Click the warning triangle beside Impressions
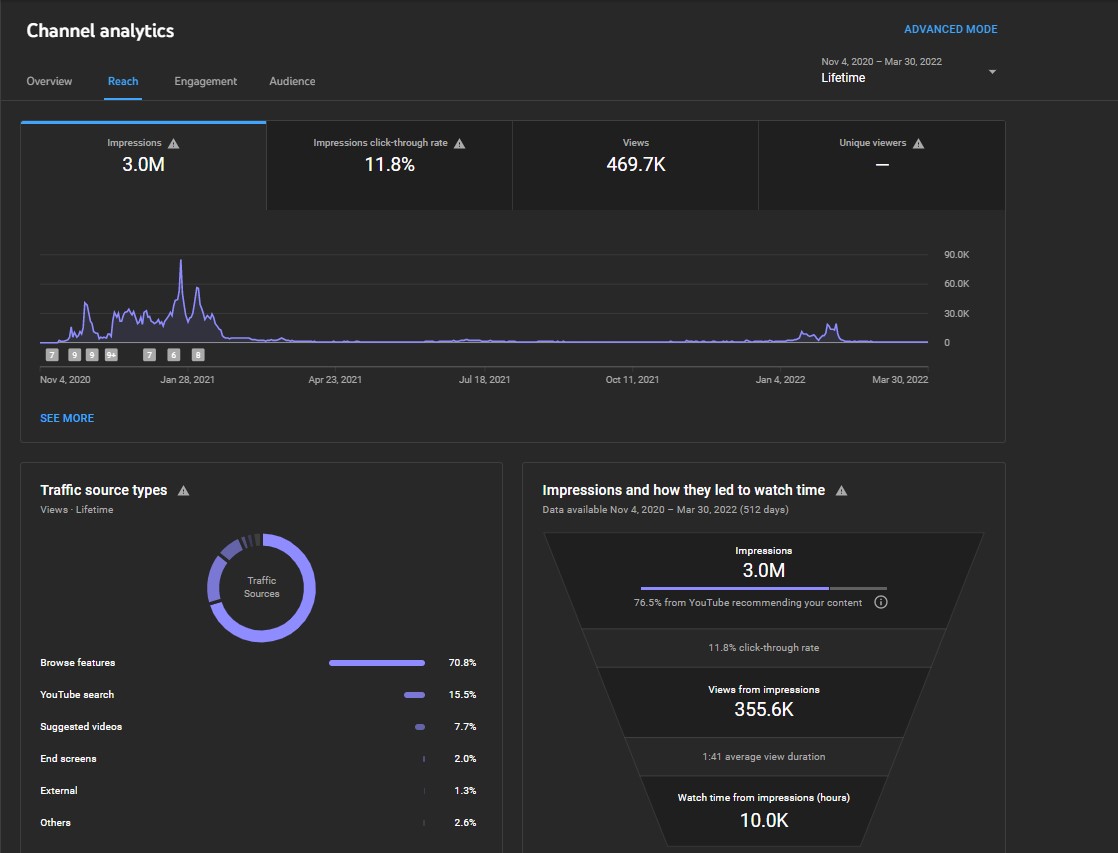 pos(173,143)
